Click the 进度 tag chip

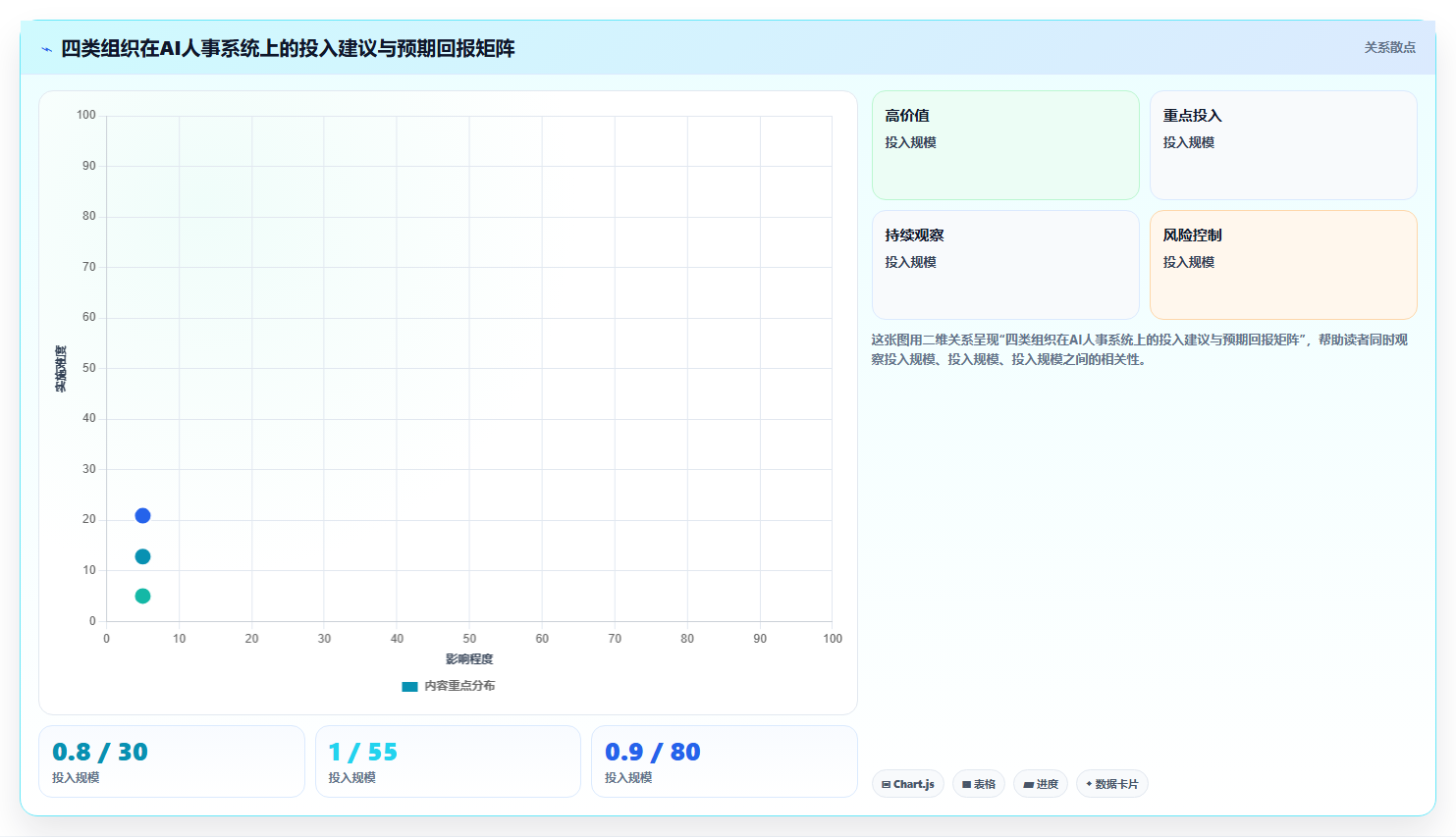tap(1041, 784)
